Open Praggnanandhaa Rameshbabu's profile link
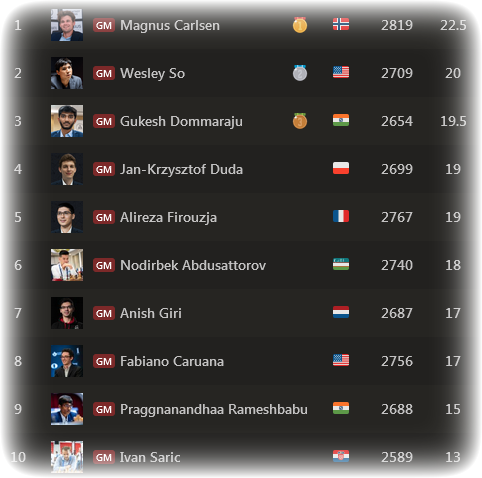 pos(214,410)
